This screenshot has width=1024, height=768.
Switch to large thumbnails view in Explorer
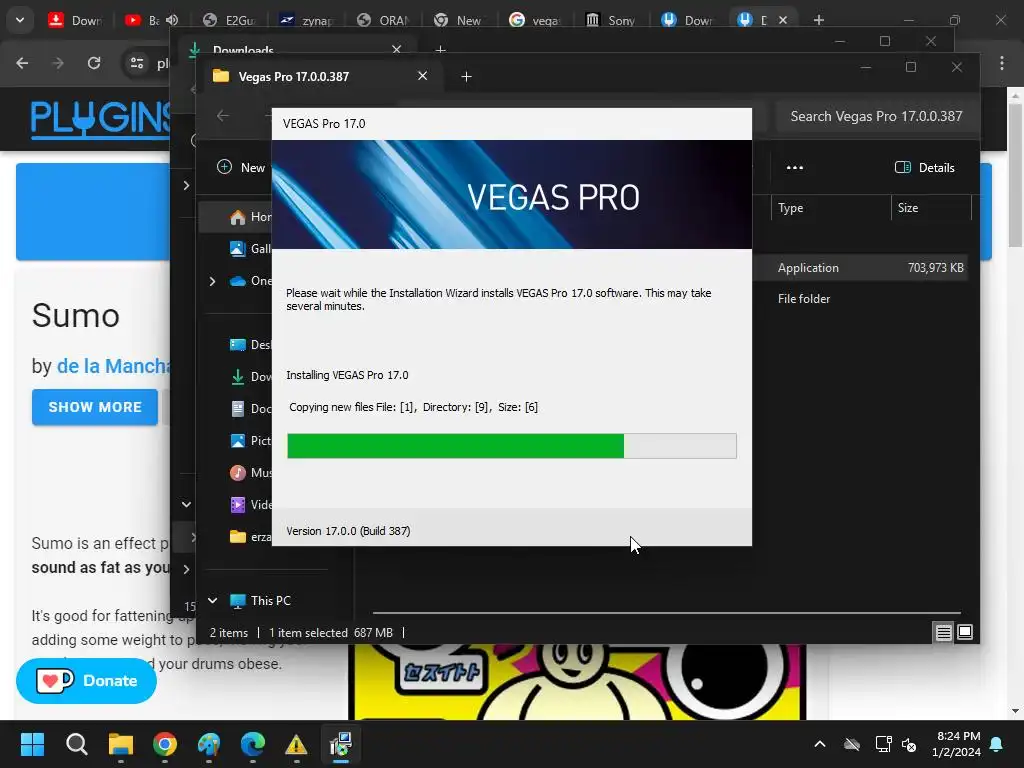(965, 632)
